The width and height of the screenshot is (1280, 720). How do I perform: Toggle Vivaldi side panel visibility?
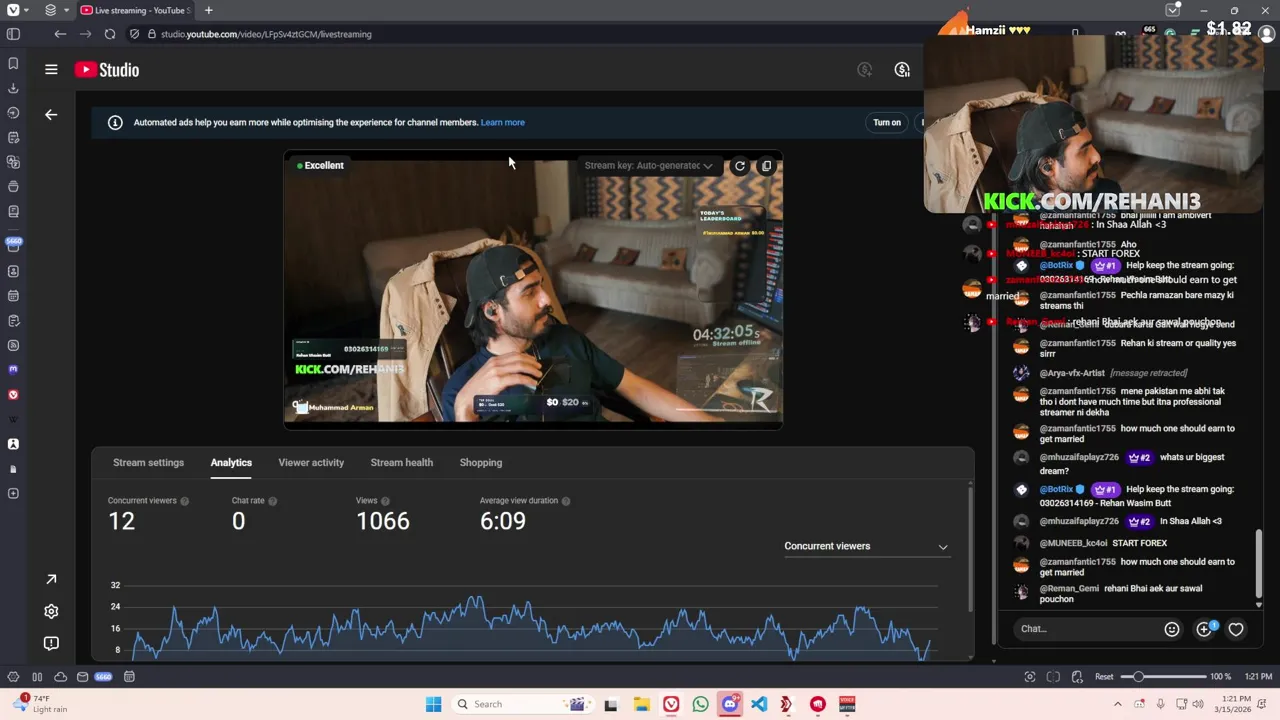[x=13, y=34]
